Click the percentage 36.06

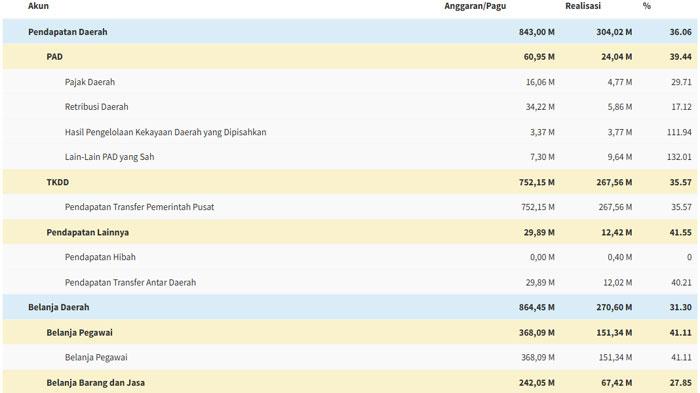[x=680, y=32]
